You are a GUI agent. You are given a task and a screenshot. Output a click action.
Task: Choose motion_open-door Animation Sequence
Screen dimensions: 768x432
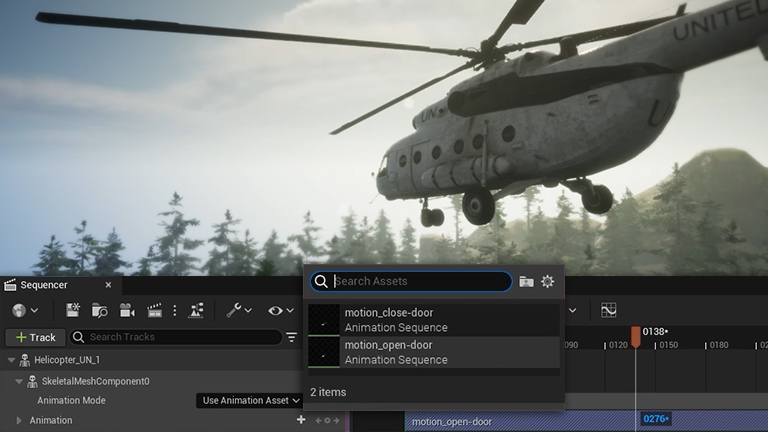pos(434,352)
